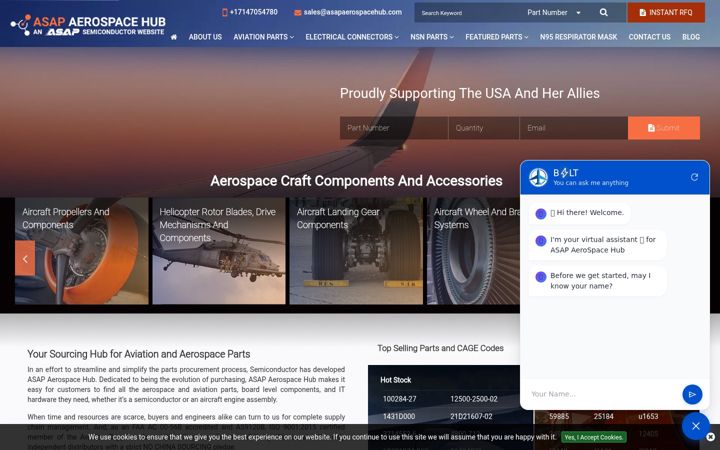
Task: Click hot stock part 100284-27
Action: 399,399
